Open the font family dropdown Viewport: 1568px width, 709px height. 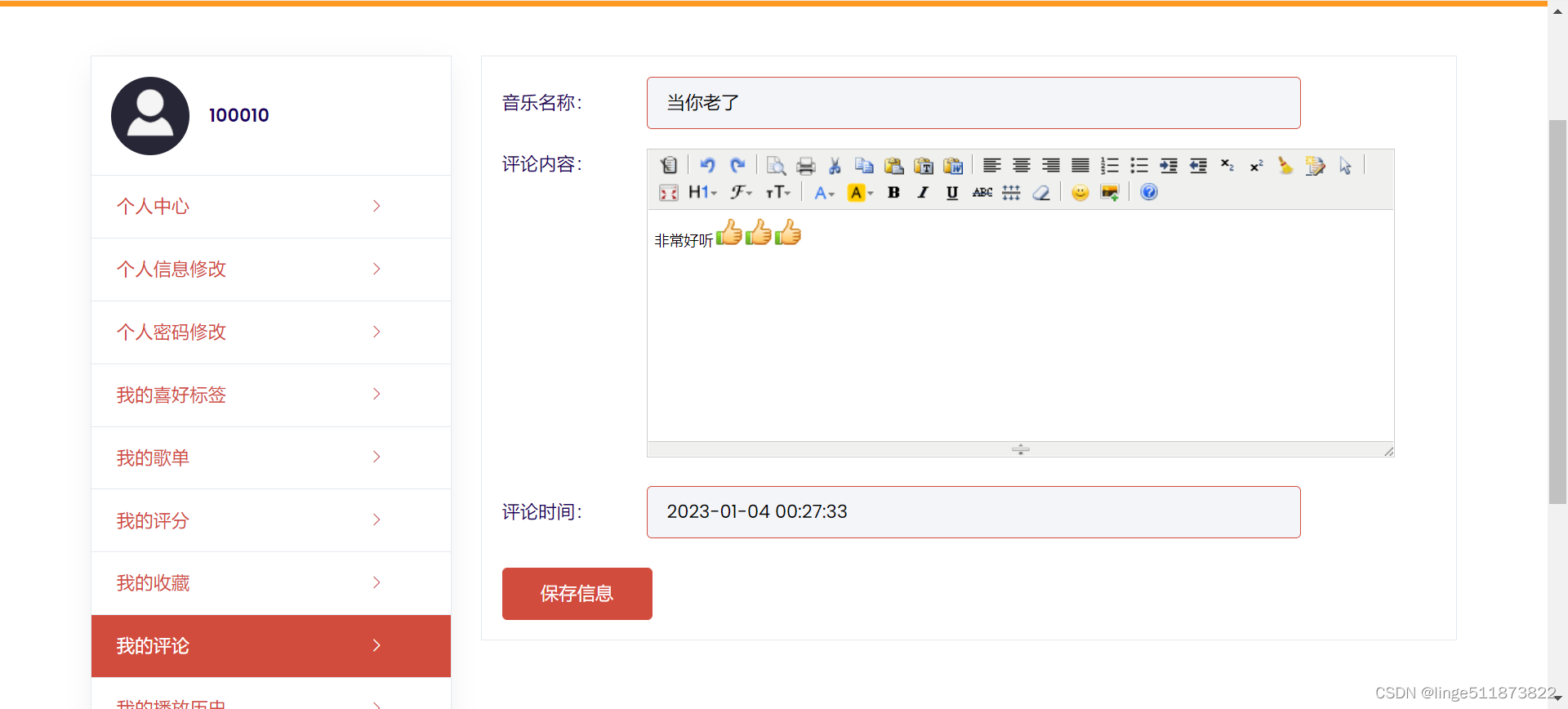tap(742, 192)
